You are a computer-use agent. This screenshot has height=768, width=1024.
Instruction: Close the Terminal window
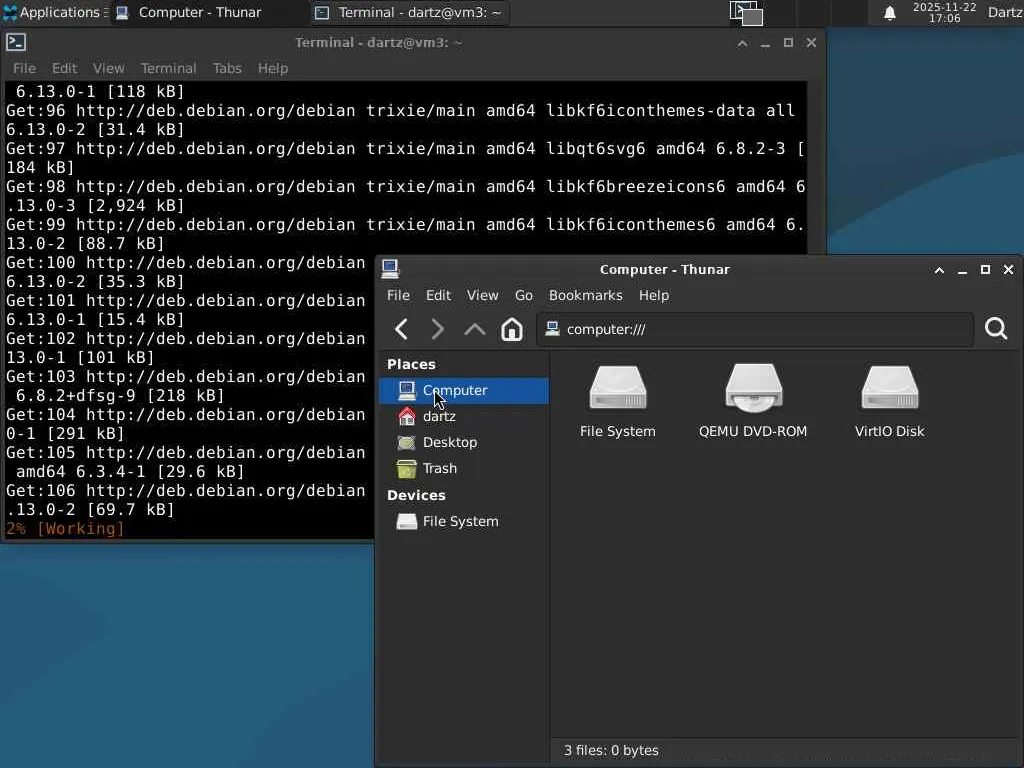(811, 42)
